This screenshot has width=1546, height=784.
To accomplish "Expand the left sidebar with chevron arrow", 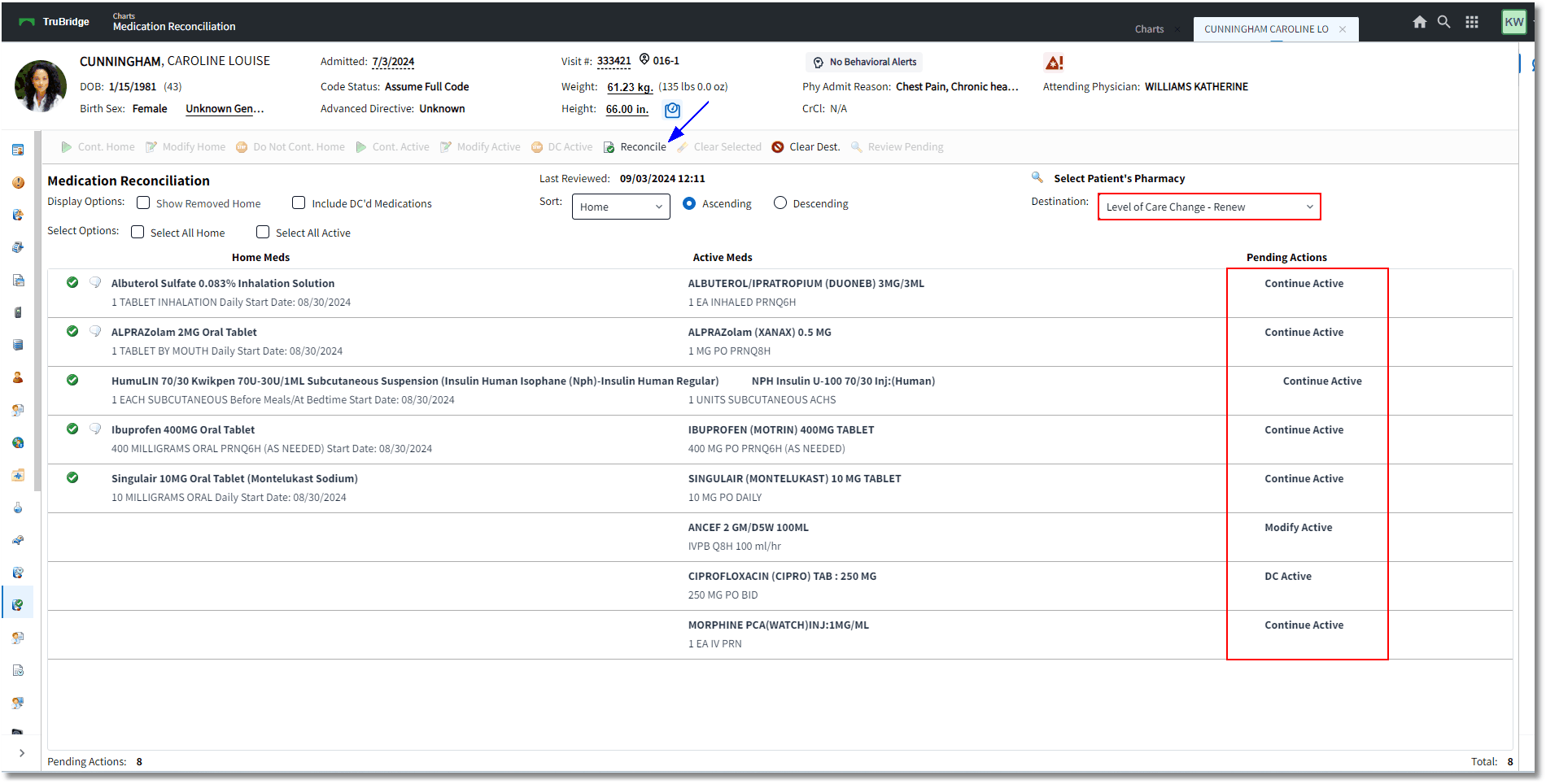I will (22, 753).
